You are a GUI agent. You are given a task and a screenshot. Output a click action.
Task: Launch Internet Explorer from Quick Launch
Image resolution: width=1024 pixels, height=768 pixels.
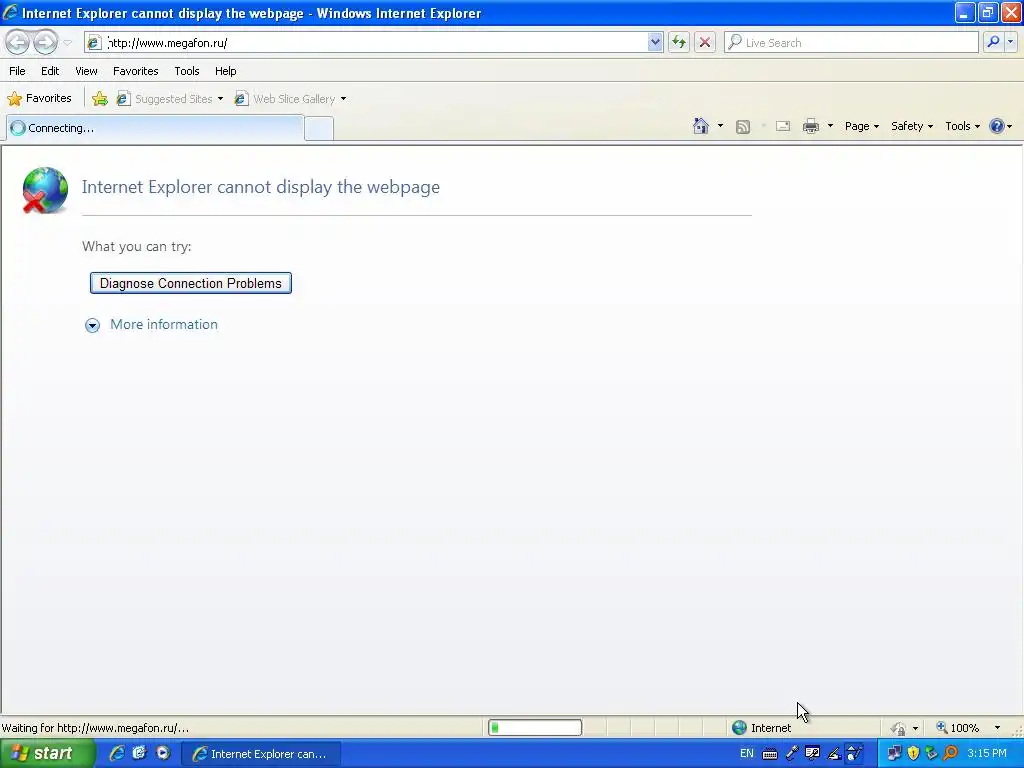117,753
